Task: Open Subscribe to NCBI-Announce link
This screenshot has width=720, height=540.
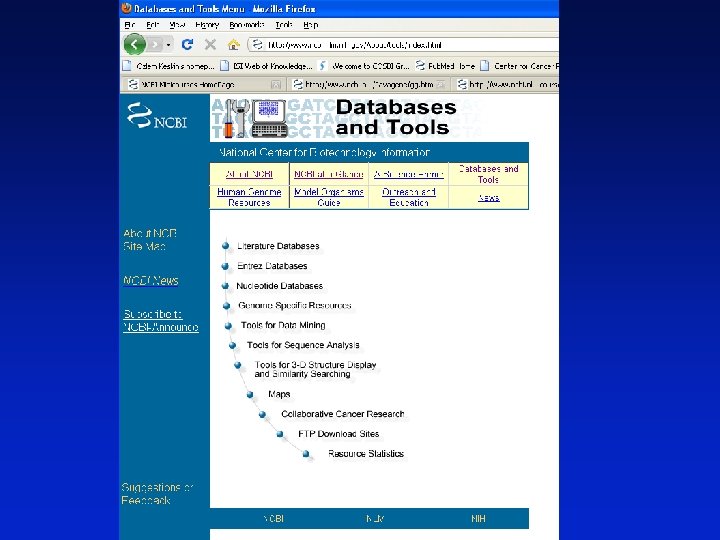Action: tap(161, 321)
